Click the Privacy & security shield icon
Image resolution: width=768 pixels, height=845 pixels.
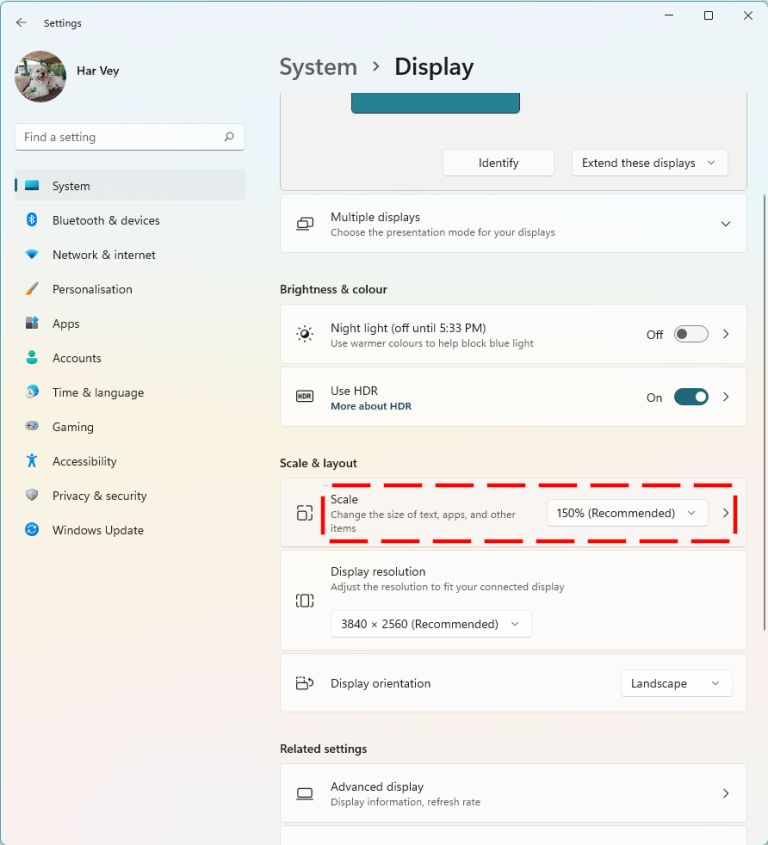tap(32, 496)
